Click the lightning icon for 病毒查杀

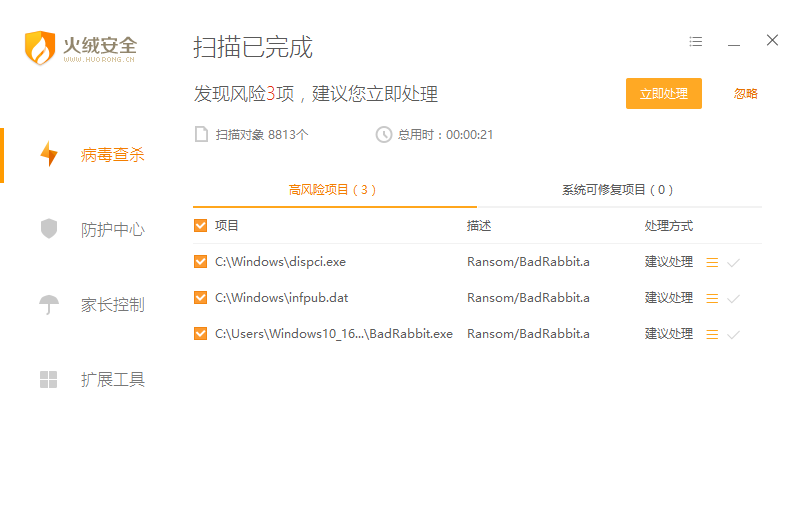point(48,155)
